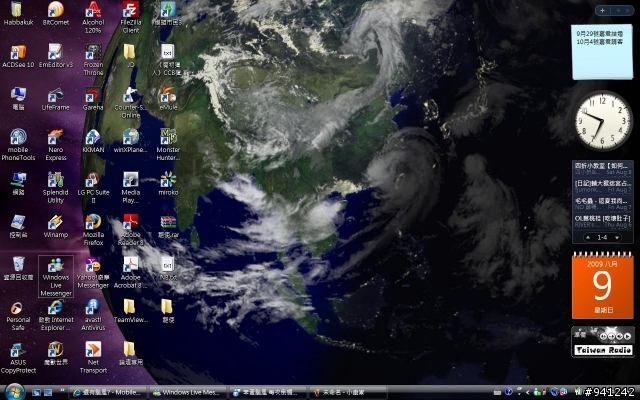640x400 pixels.
Task: Launch Adobe Reader 8 shortcut
Action: coord(131,230)
